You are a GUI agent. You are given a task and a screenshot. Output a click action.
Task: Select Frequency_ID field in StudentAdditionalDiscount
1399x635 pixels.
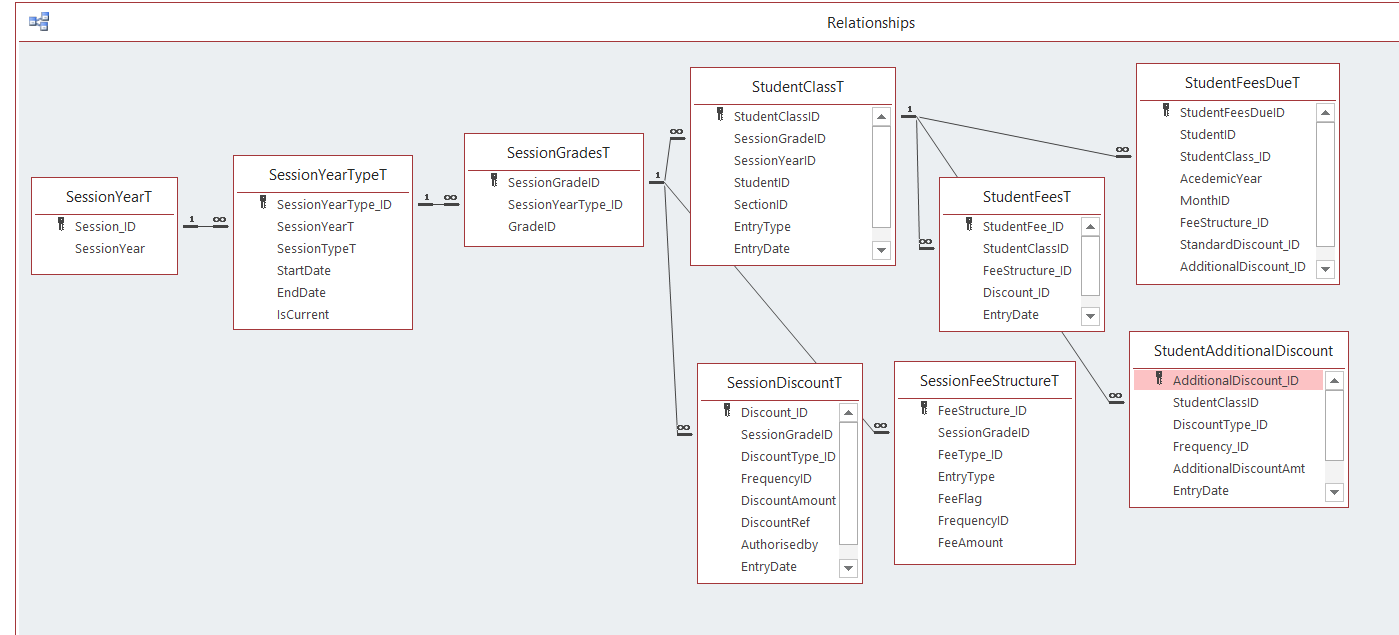click(x=1211, y=446)
